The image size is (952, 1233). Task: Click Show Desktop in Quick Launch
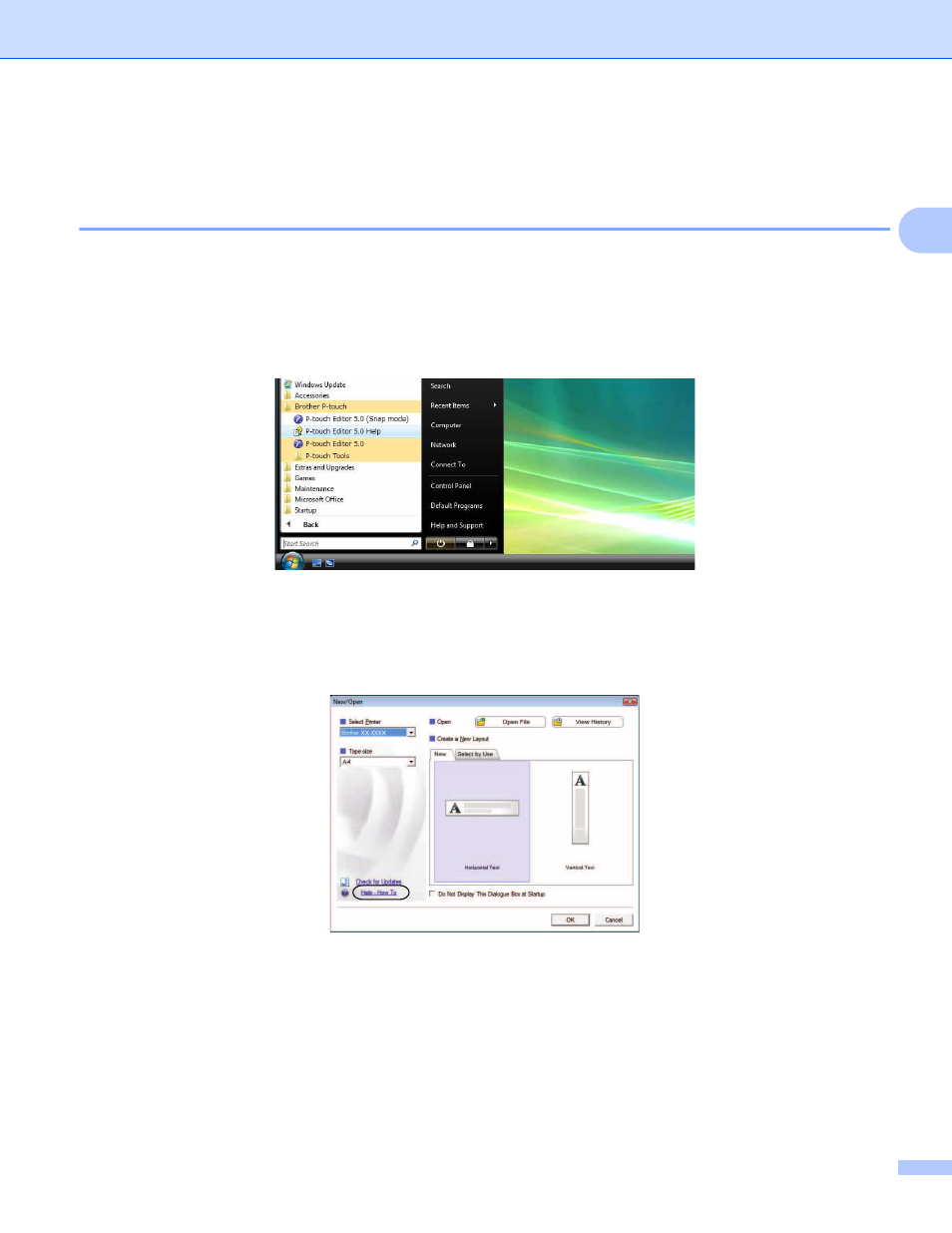click(317, 563)
